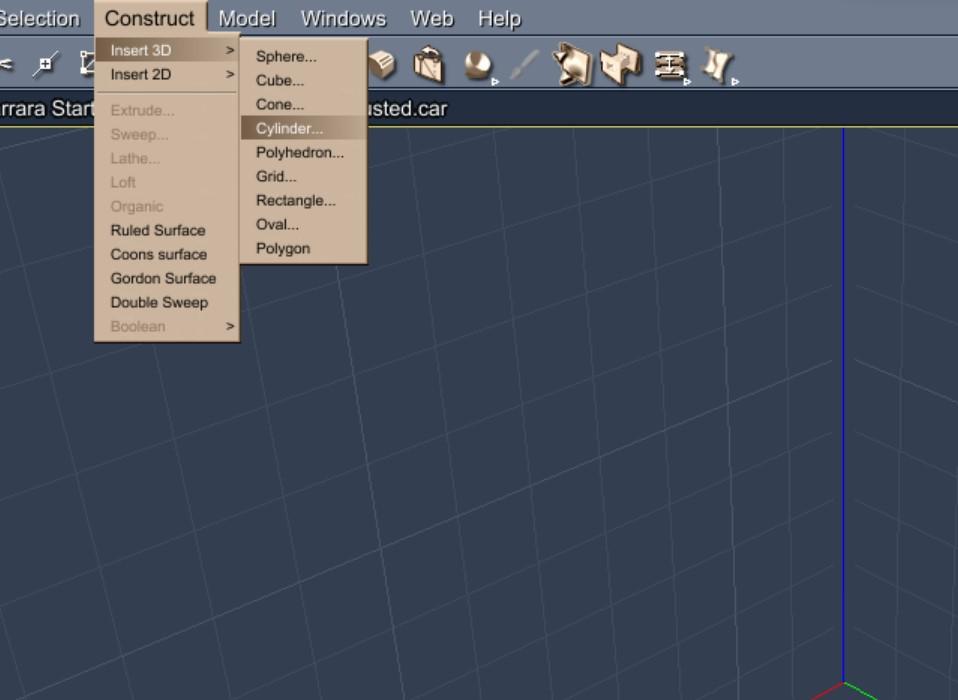Open the Windows menu

coord(343,19)
